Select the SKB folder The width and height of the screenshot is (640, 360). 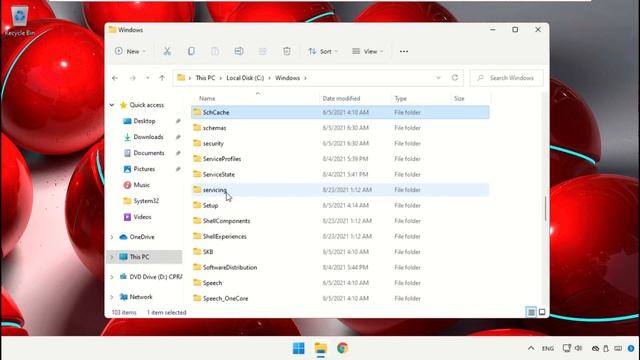[340, 252]
